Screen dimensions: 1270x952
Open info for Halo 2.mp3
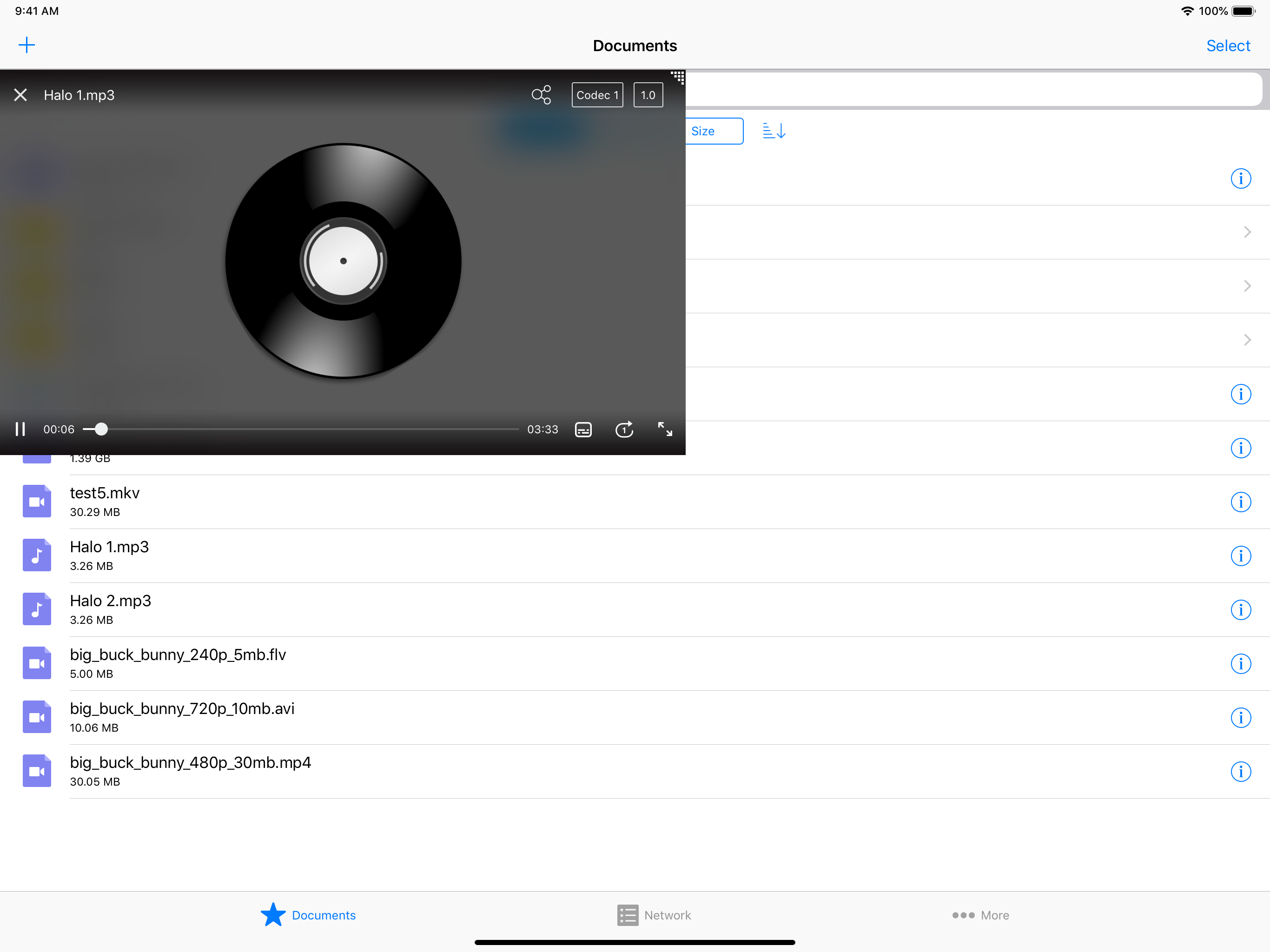coord(1240,610)
